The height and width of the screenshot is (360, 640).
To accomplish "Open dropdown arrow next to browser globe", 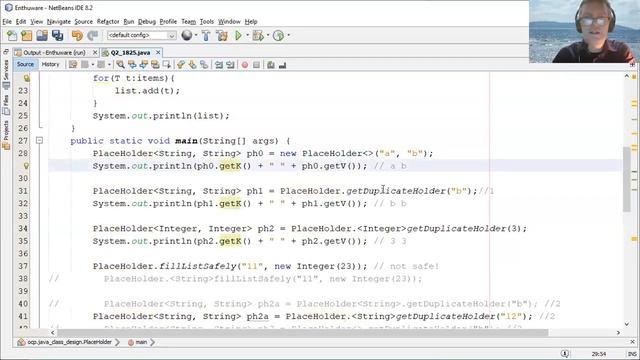I will 196,36.
